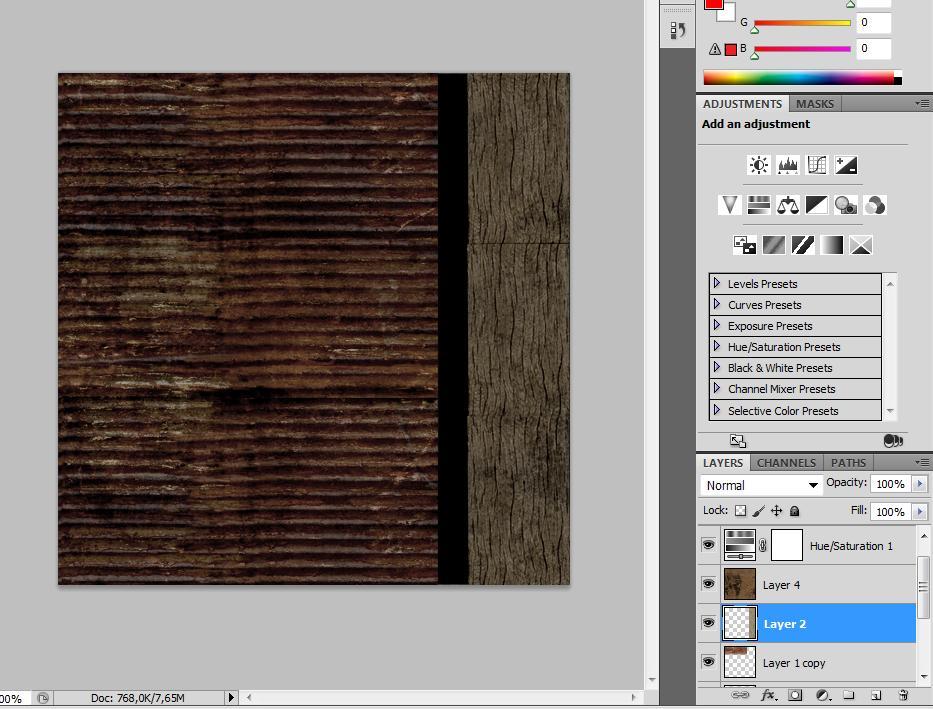Toggle visibility of Layer 2
The width and height of the screenshot is (933, 709).
708,623
